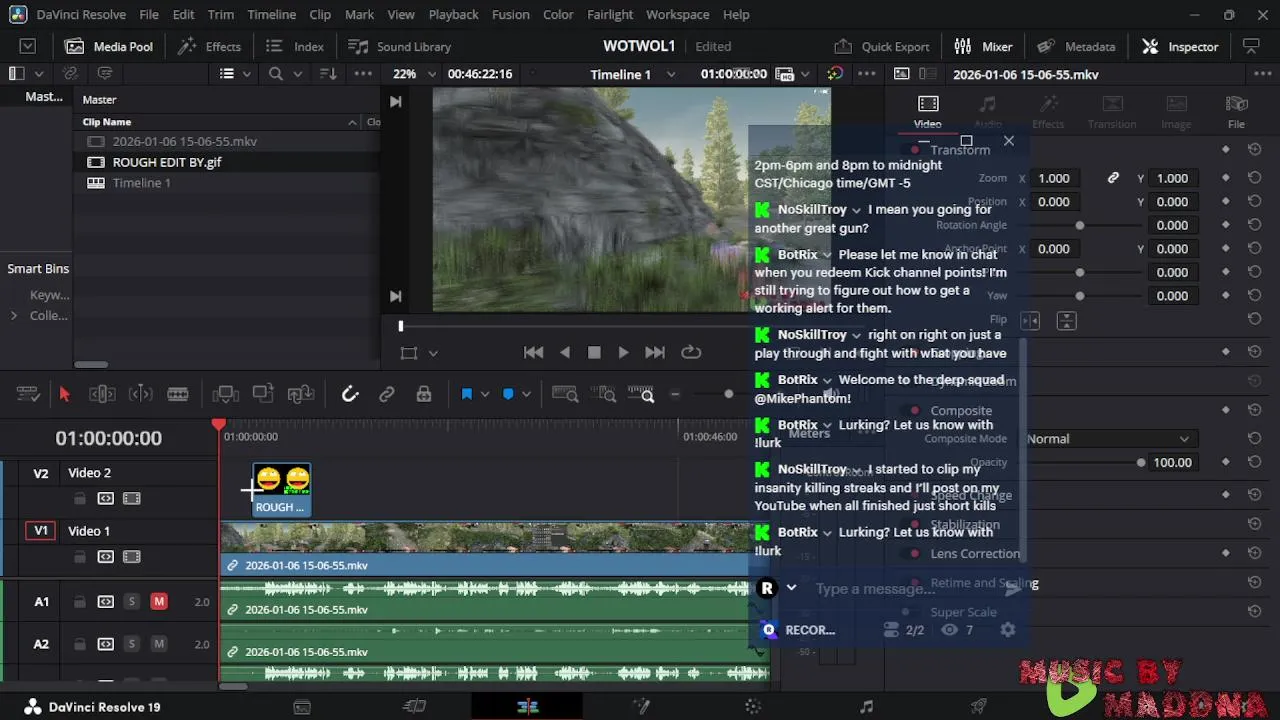Select ROUGH EDIT BY.gif clip in pool
Viewport: 1280px width, 720px height.
pyautogui.click(x=167, y=162)
